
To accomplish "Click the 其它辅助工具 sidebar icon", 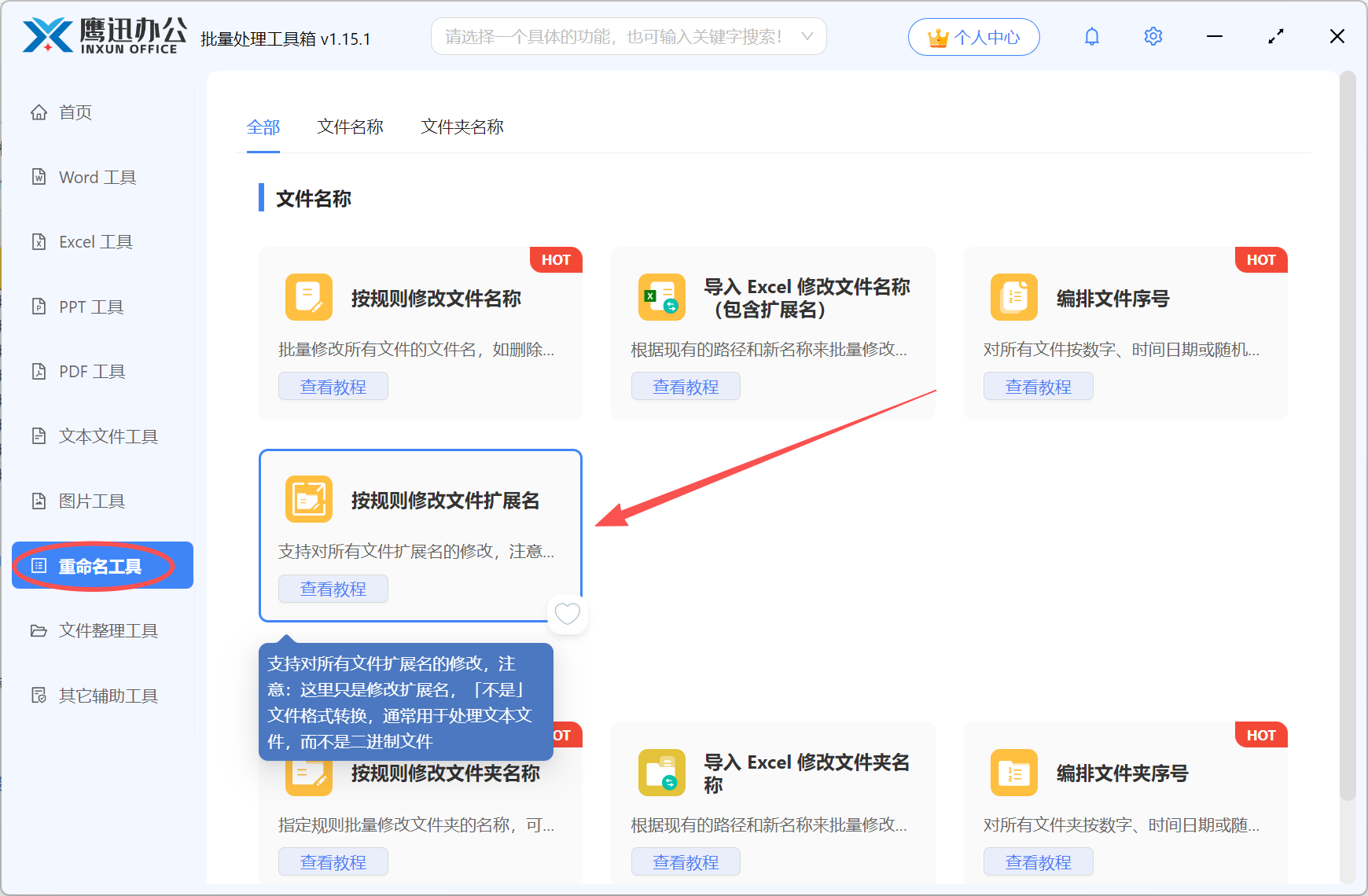I will point(39,696).
